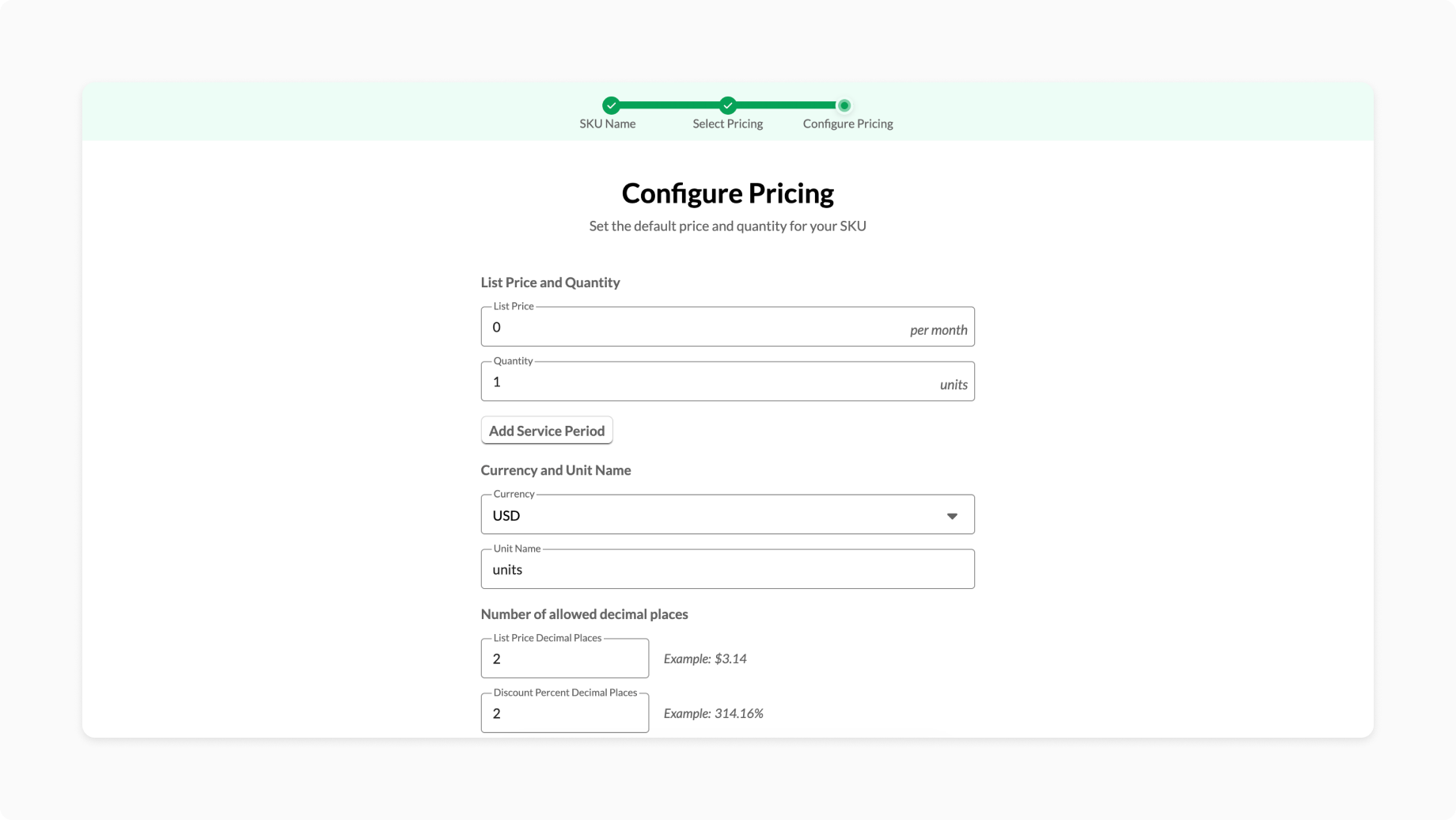This screenshot has height=820, width=1456.
Task: Focus the List Price Decimal Places field
Action: click(x=564, y=659)
